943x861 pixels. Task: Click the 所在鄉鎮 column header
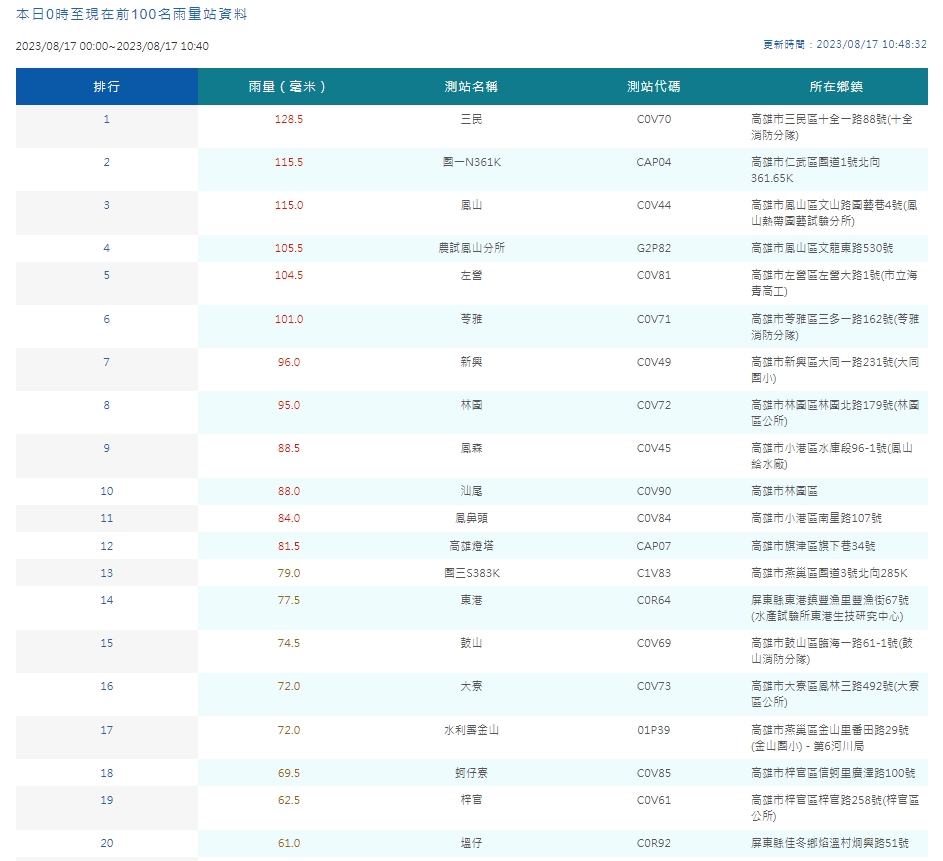pyautogui.click(x=836, y=87)
